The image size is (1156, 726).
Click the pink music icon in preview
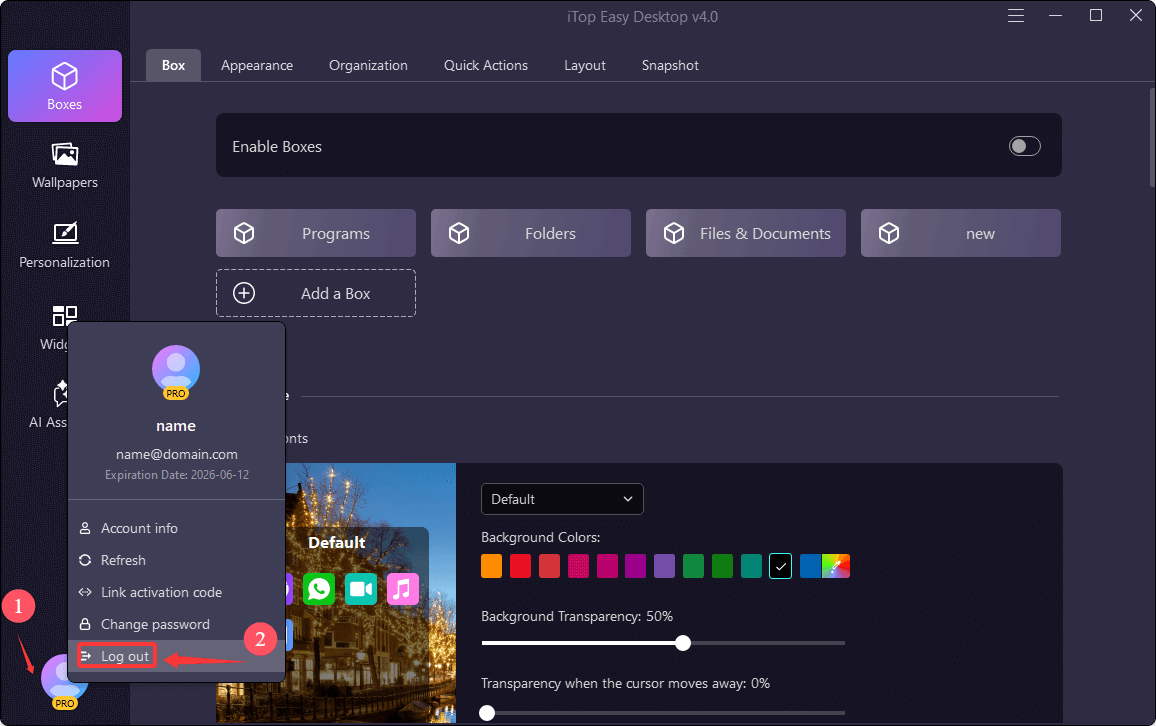click(402, 589)
